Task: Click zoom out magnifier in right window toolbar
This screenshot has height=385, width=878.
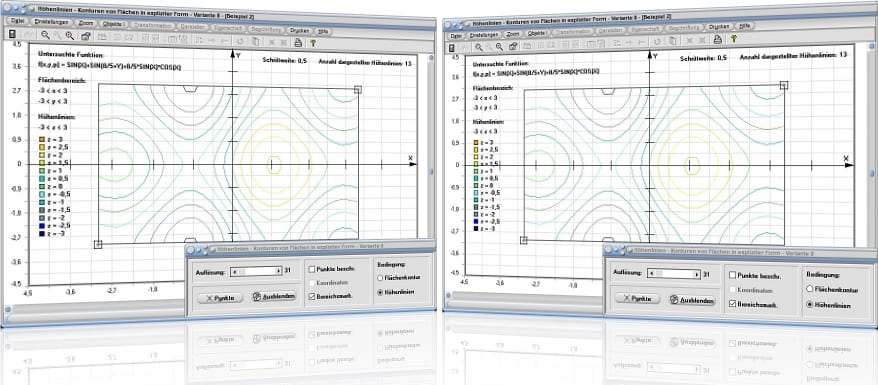Action: pos(479,47)
